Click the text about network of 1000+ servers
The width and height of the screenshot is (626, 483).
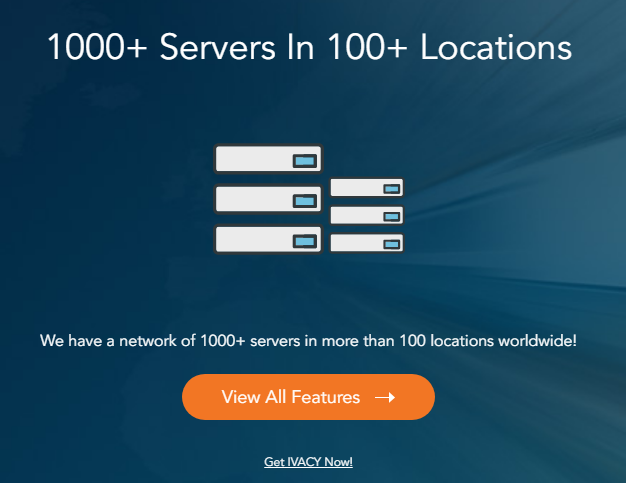[308, 340]
